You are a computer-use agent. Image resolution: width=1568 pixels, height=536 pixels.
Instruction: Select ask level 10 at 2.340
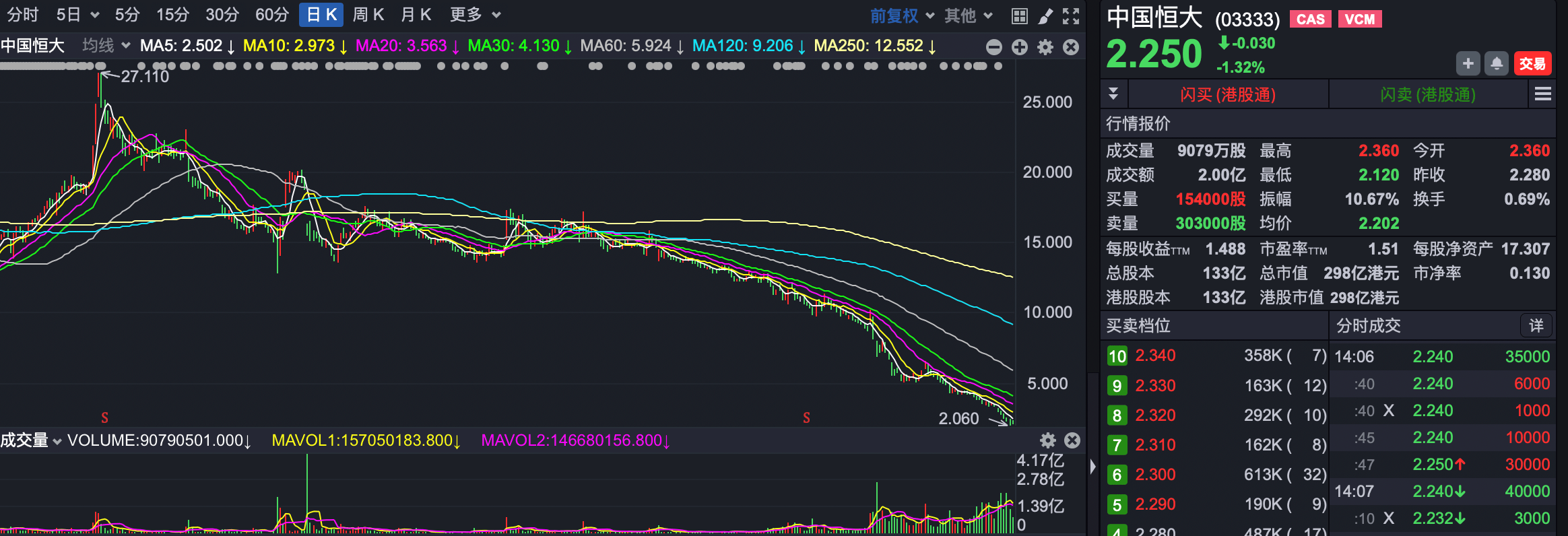tap(1216, 356)
